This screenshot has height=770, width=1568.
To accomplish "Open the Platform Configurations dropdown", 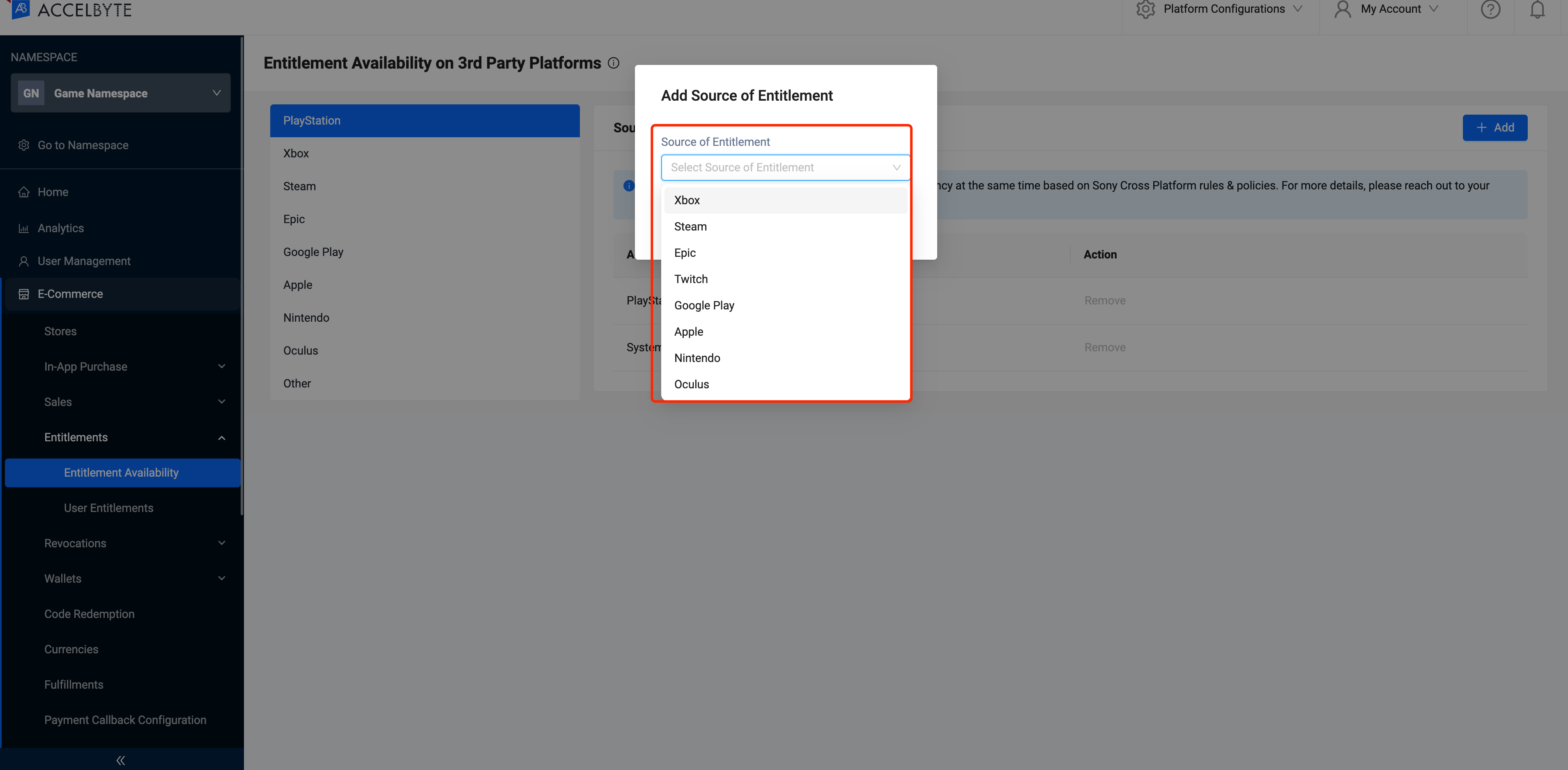I will click(1219, 9).
